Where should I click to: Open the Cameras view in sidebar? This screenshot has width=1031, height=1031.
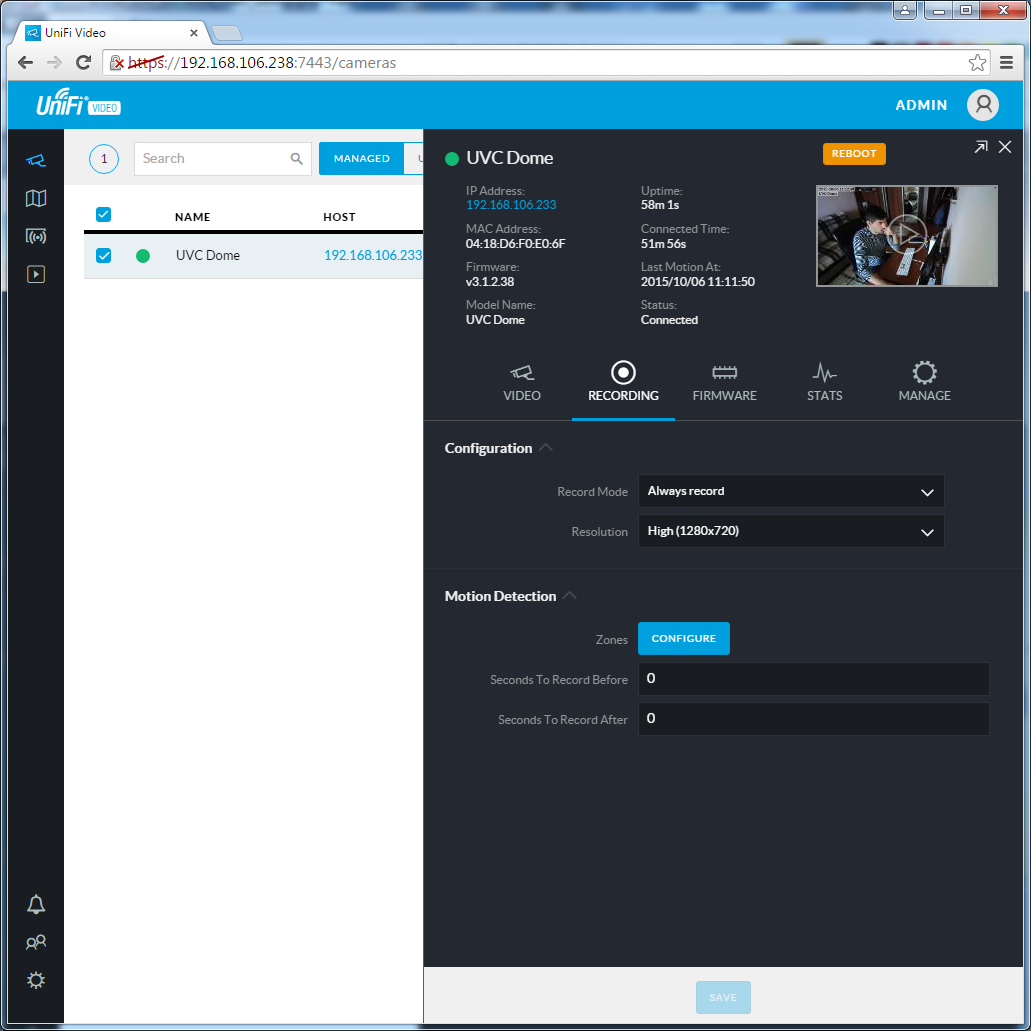click(x=36, y=160)
